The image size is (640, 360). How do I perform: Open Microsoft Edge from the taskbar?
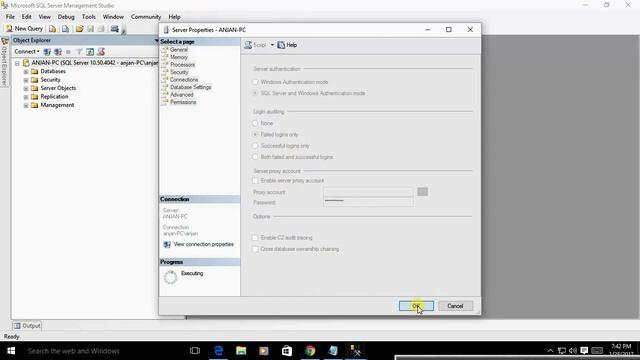point(218,351)
